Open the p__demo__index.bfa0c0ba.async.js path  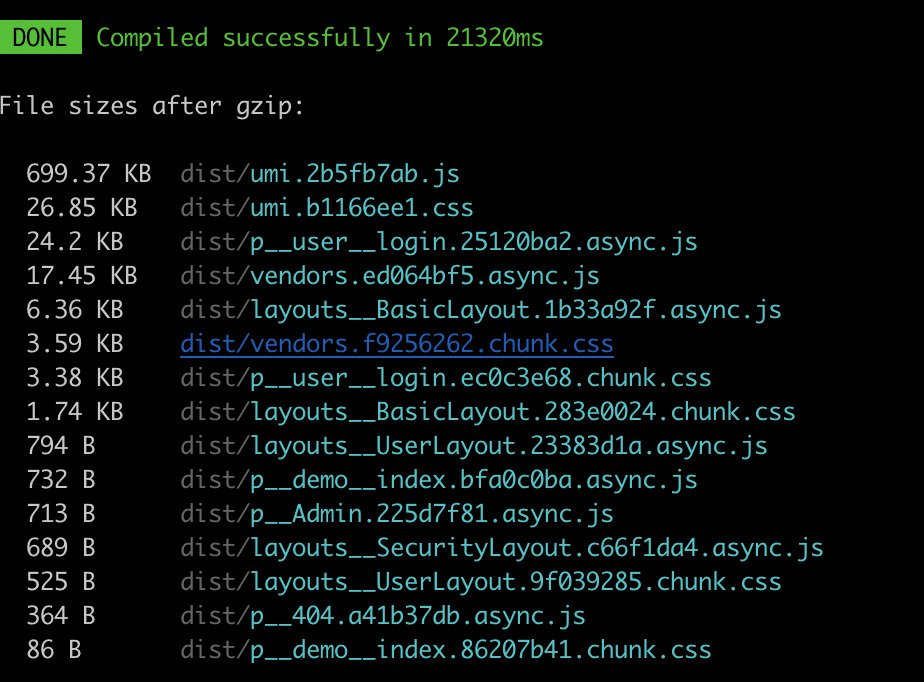439,480
